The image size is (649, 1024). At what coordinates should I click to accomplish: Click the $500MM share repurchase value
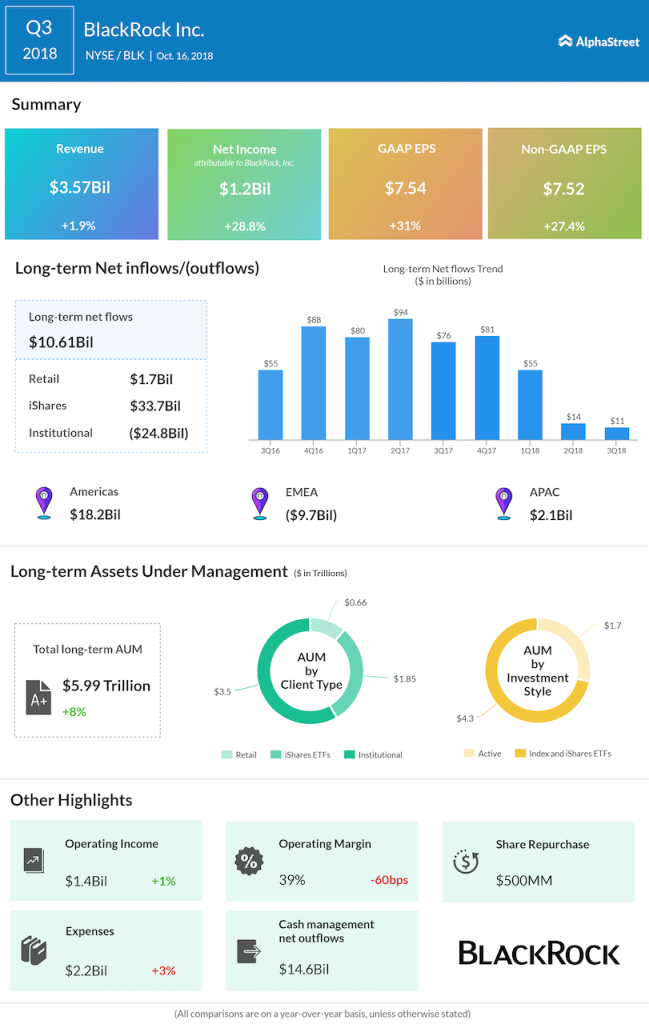(x=524, y=880)
